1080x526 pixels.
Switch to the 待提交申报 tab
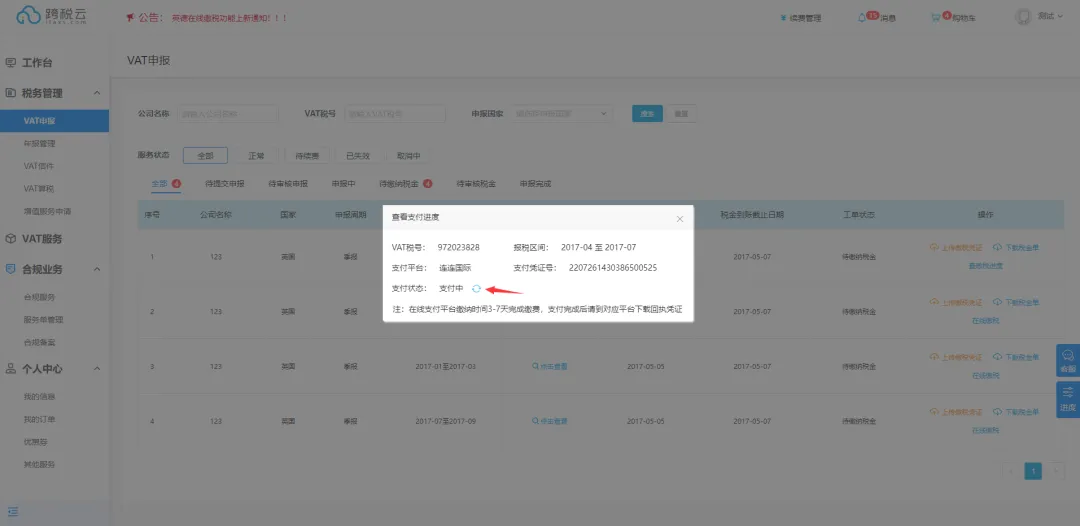click(x=225, y=184)
